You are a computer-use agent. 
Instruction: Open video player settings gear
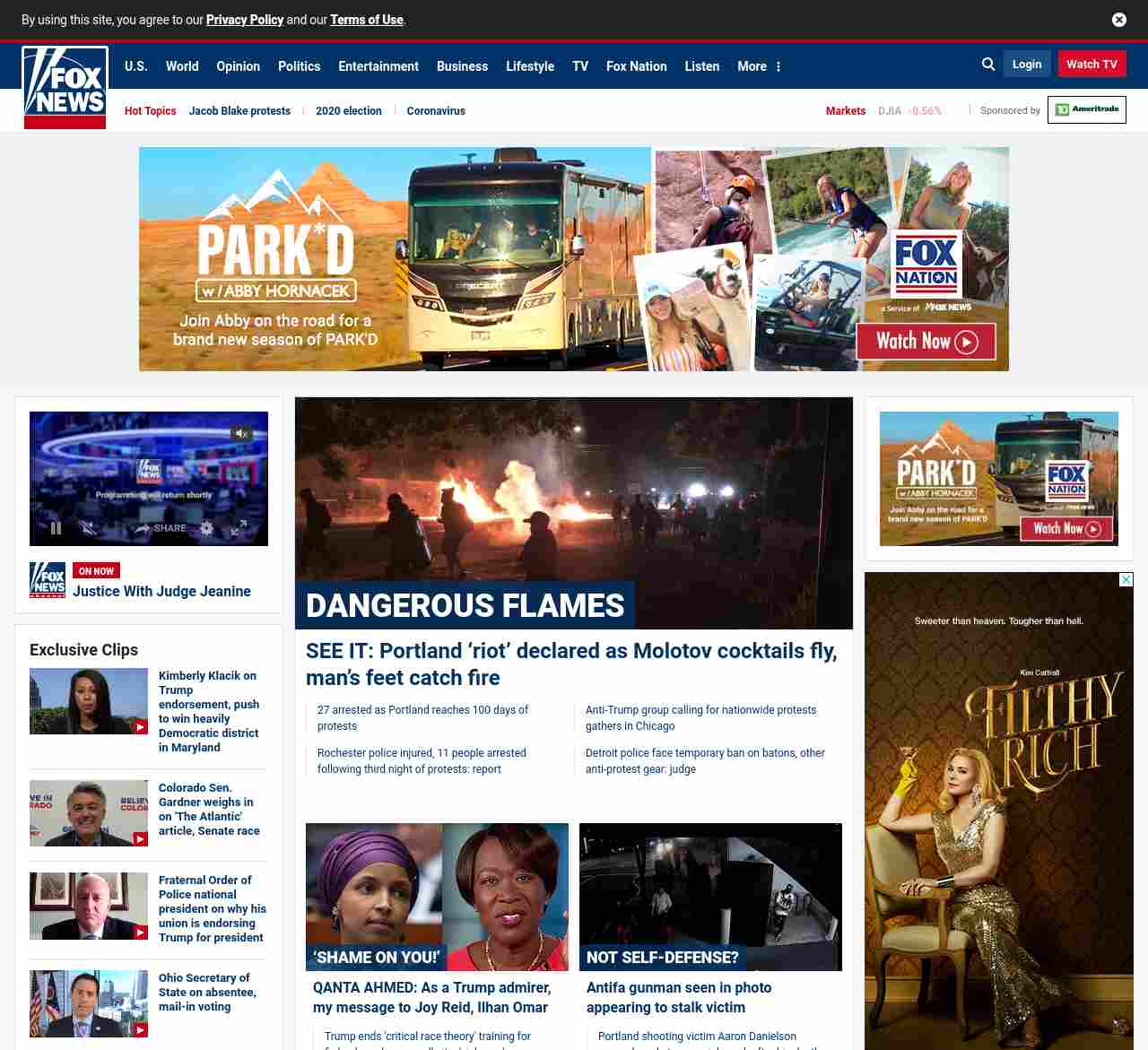pos(206,528)
